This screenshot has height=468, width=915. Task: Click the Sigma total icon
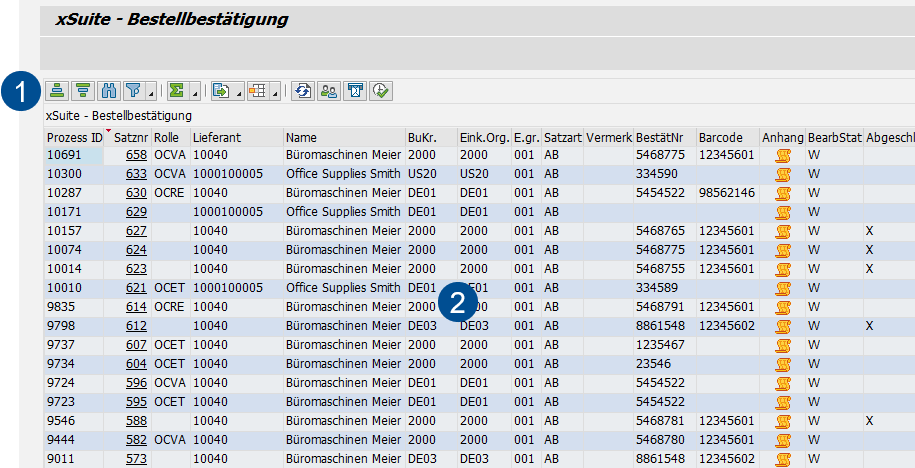click(177, 91)
